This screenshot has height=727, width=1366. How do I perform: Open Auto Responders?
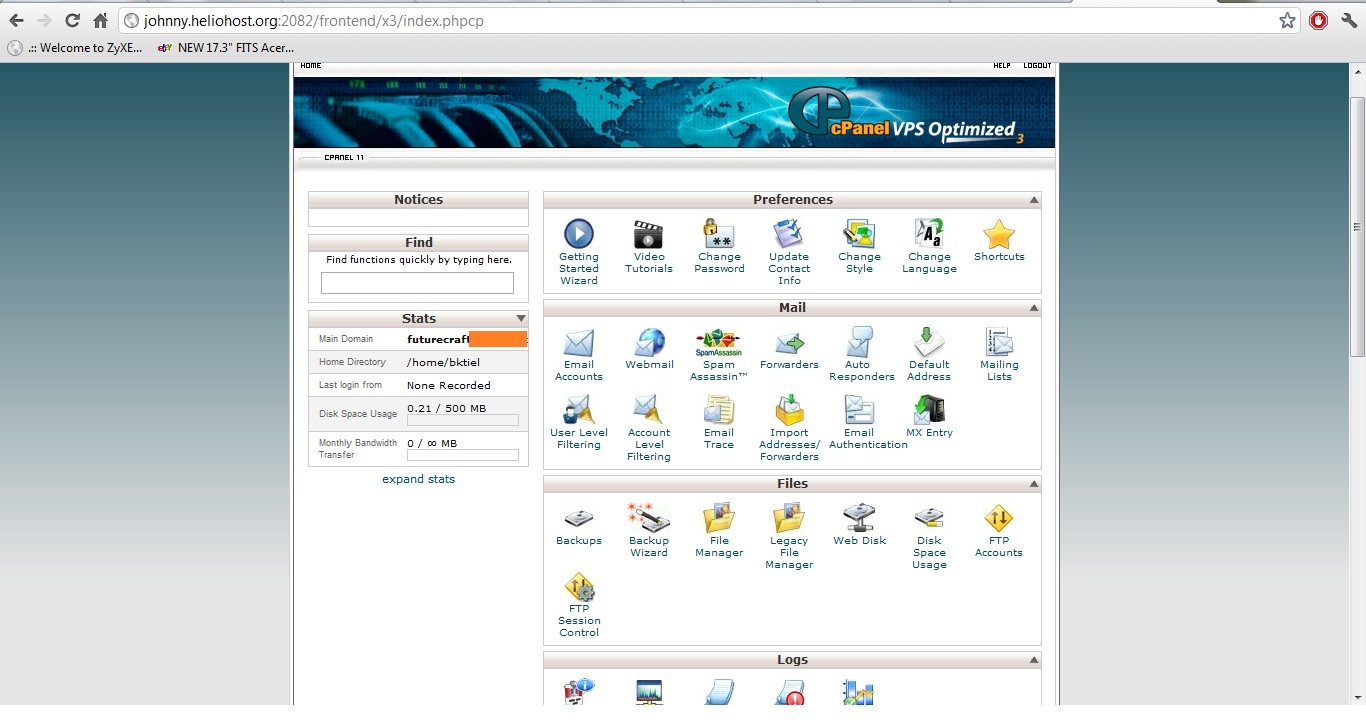pos(859,355)
